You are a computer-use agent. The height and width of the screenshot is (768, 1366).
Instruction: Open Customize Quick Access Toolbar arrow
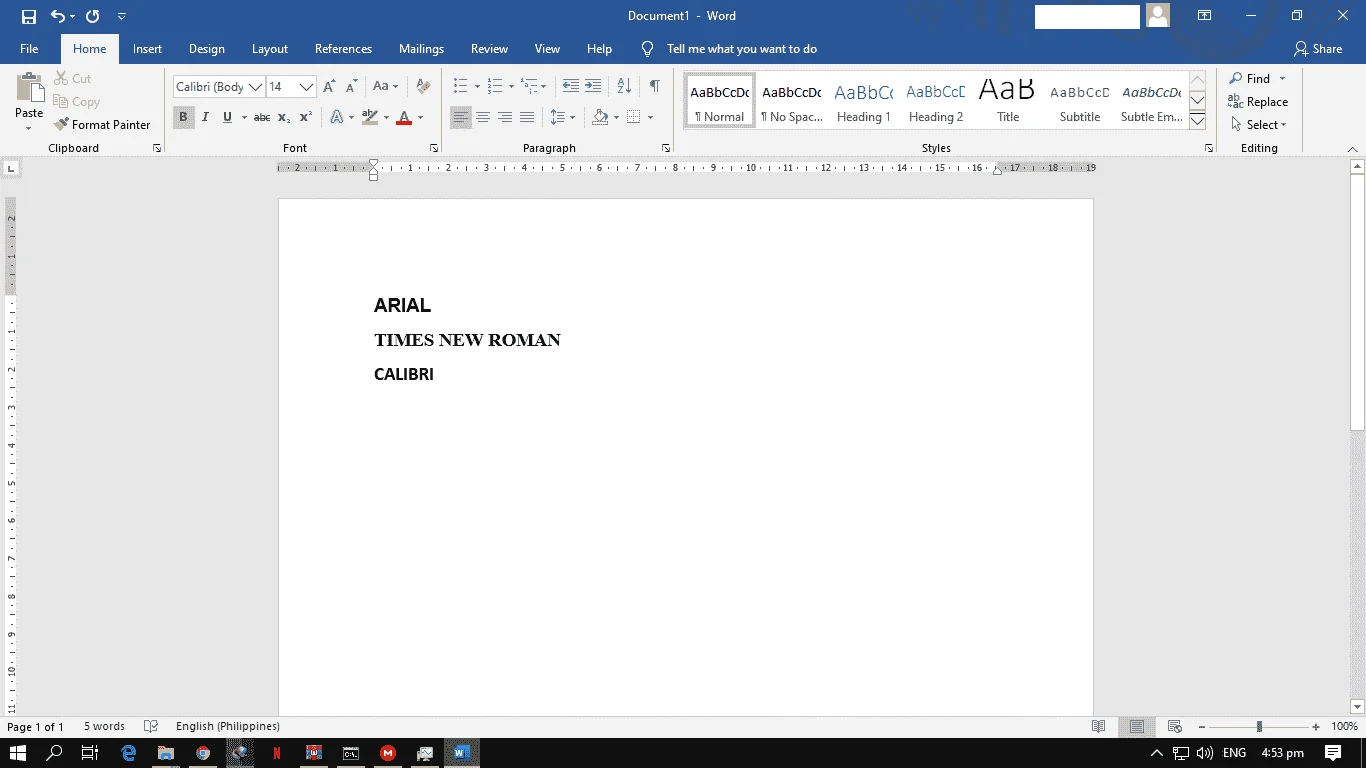[x=122, y=16]
